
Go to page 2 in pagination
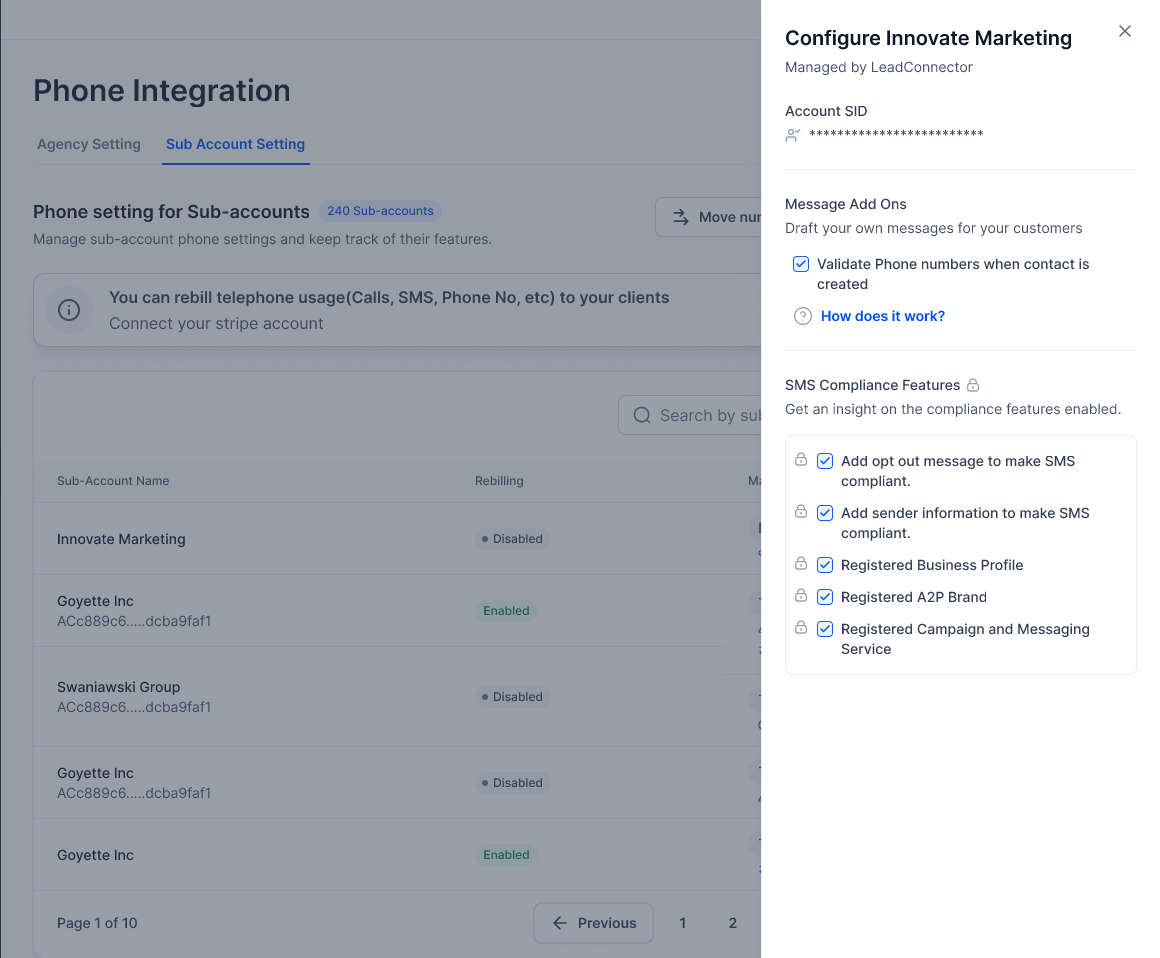click(732, 923)
